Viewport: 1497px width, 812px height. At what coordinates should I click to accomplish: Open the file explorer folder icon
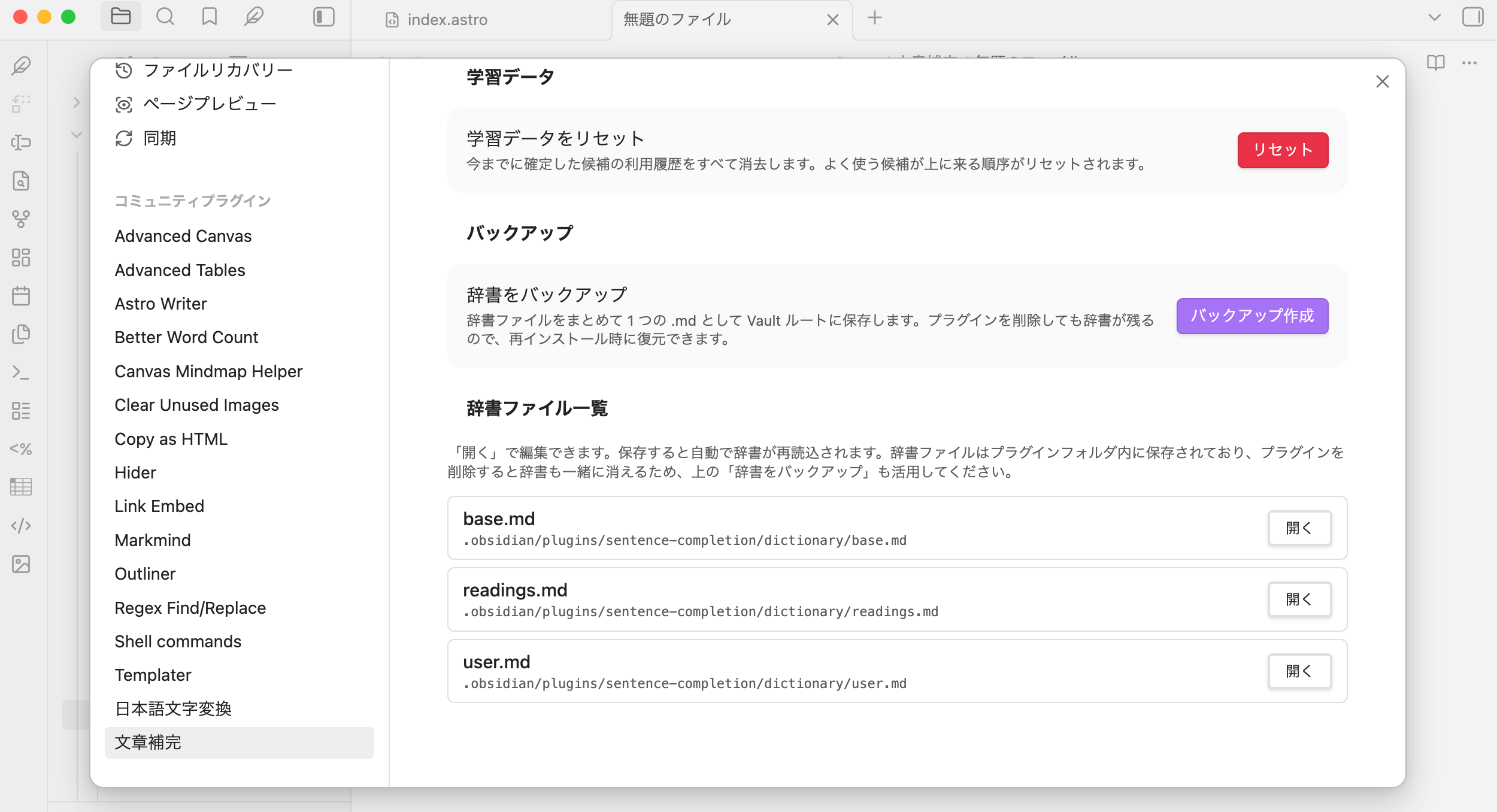coord(121,17)
